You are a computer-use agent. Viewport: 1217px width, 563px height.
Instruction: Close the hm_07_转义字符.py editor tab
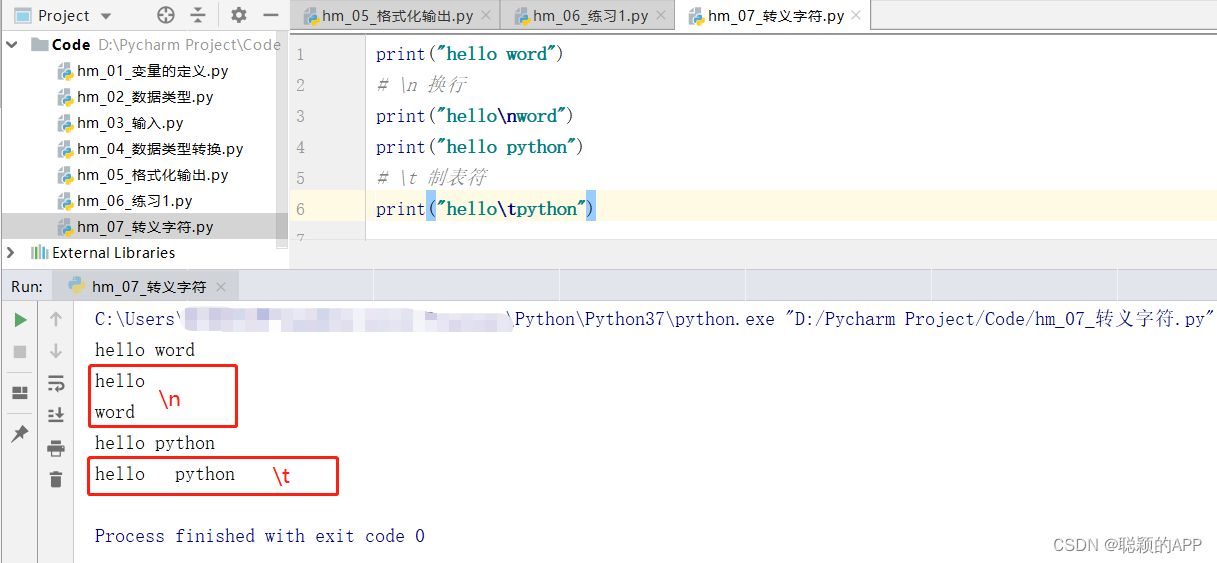pyautogui.click(x=857, y=17)
